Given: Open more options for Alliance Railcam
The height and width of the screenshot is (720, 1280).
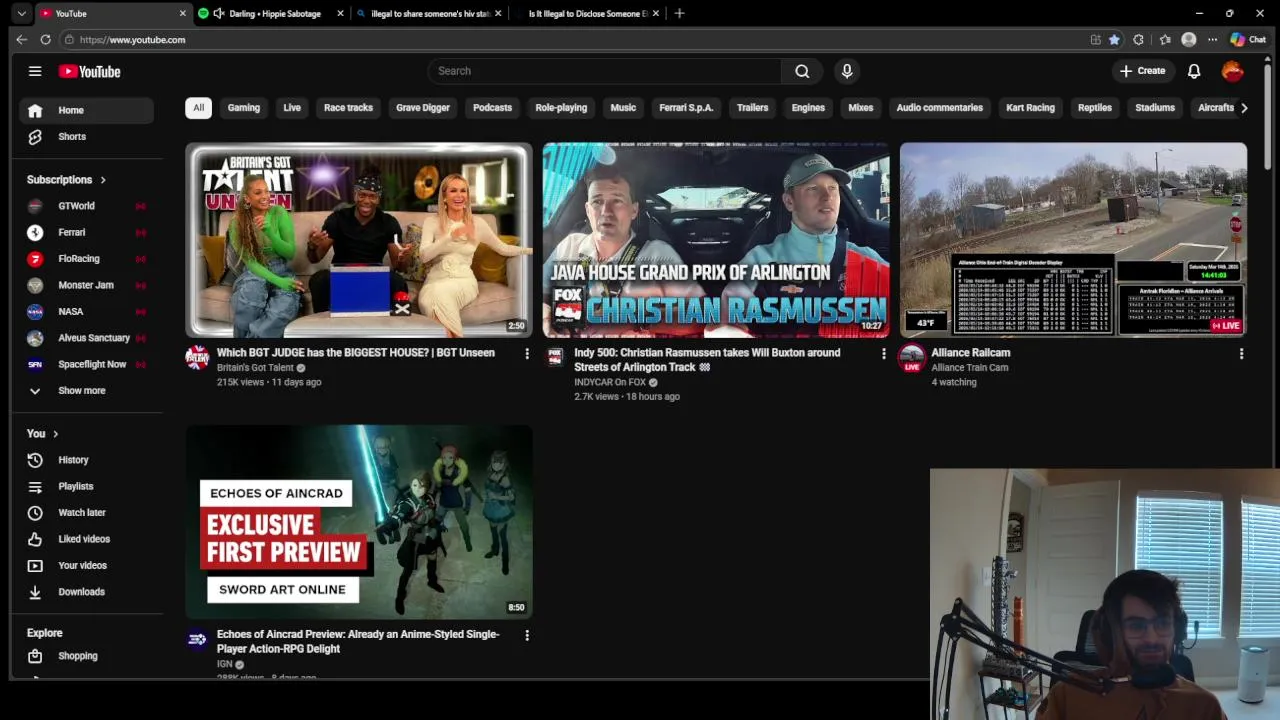Looking at the screenshot, I should click(1241, 353).
